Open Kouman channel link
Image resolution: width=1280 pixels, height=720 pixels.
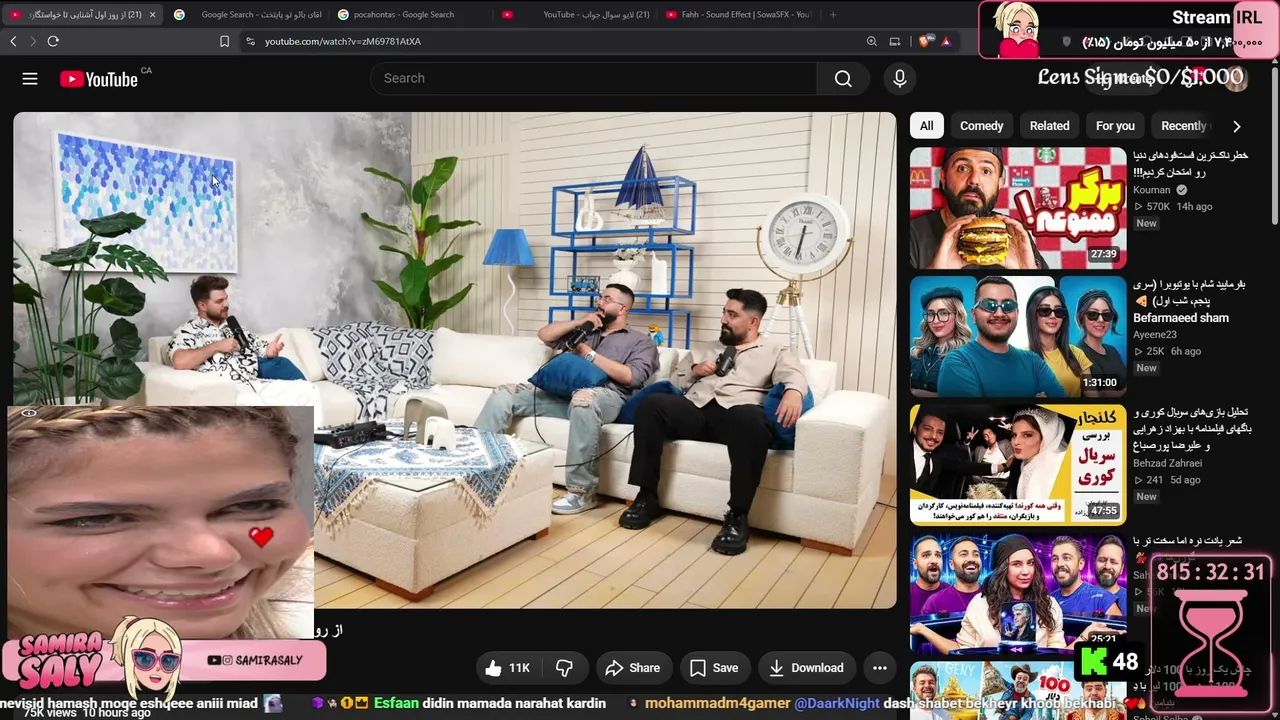pos(1152,190)
